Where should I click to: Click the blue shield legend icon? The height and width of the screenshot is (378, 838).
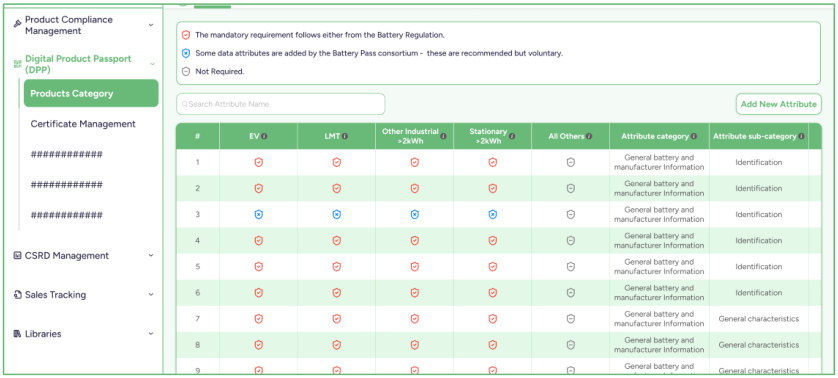pyautogui.click(x=186, y=53)
